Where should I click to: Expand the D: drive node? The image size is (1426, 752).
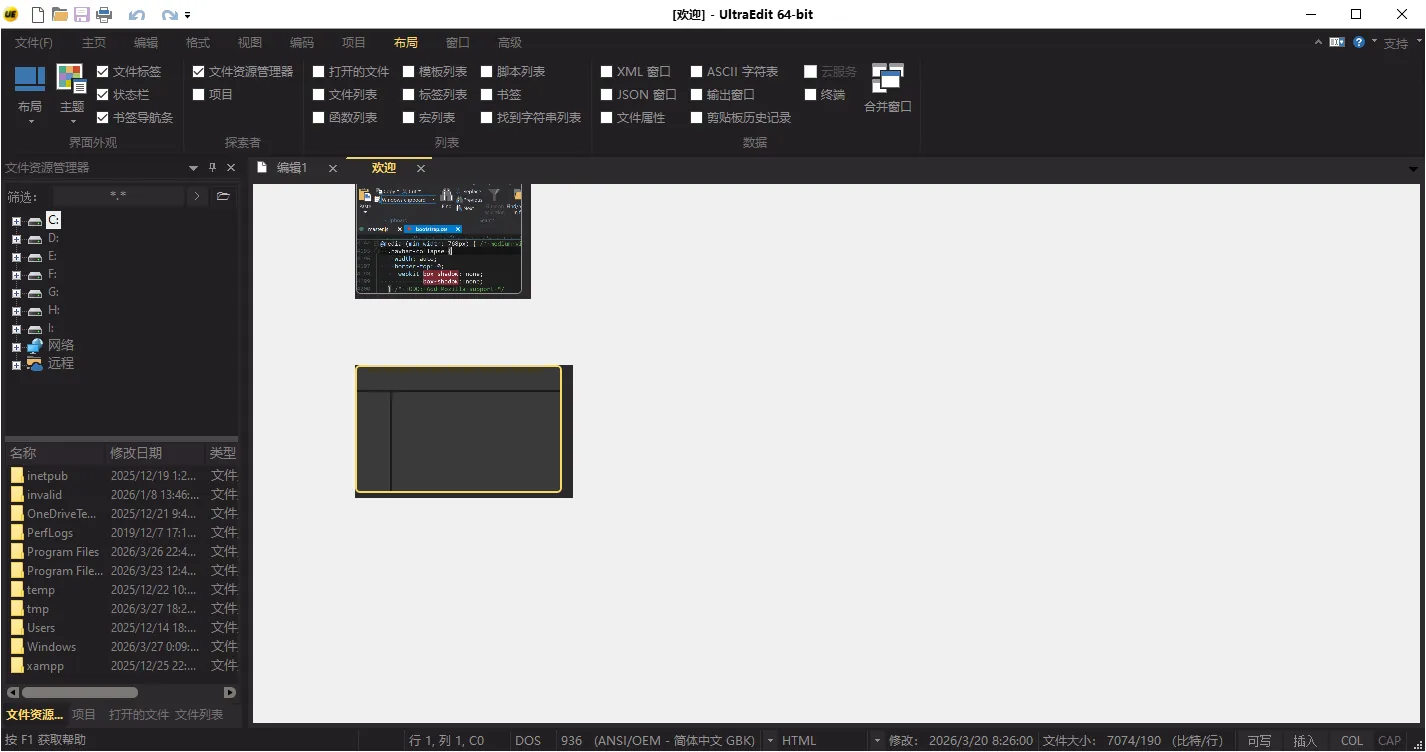16,239
